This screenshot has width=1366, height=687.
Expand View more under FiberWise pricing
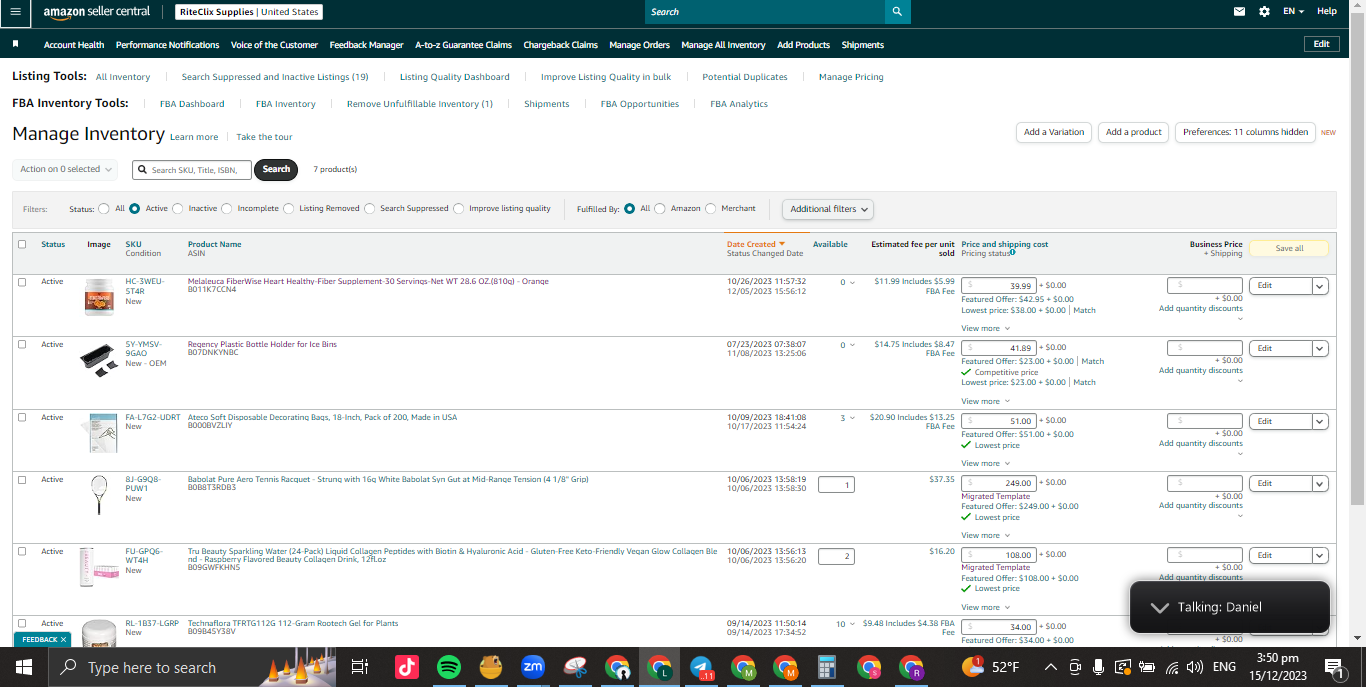(985, 328)
